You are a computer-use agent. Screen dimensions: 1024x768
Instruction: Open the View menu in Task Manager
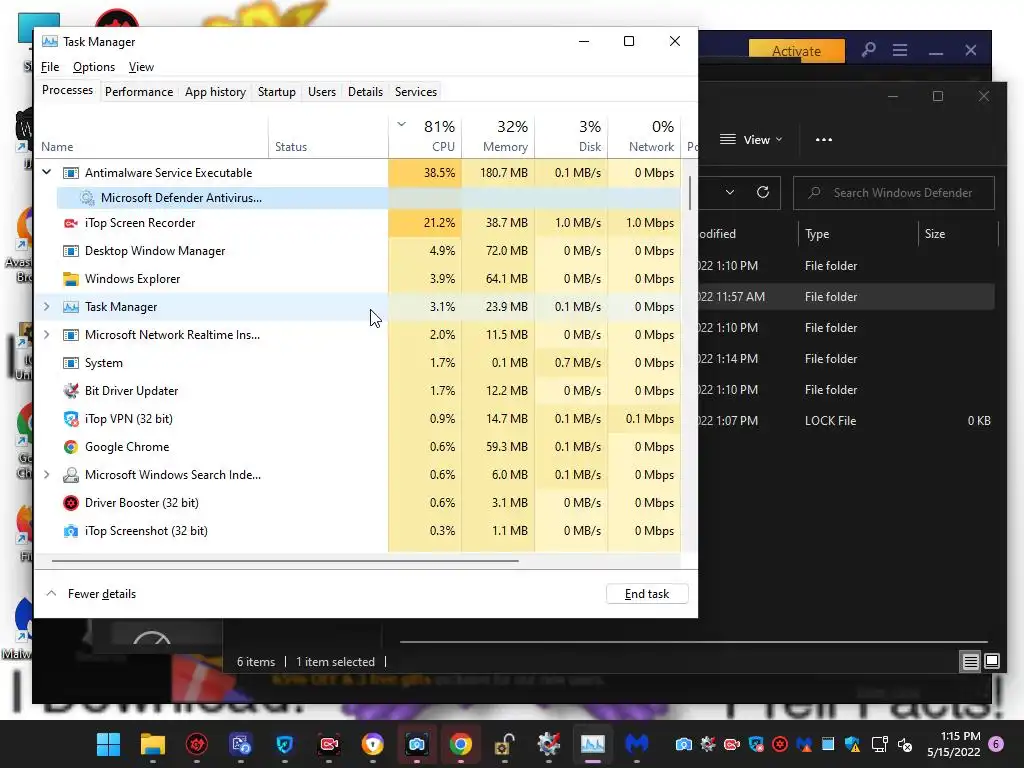[141, 67]
